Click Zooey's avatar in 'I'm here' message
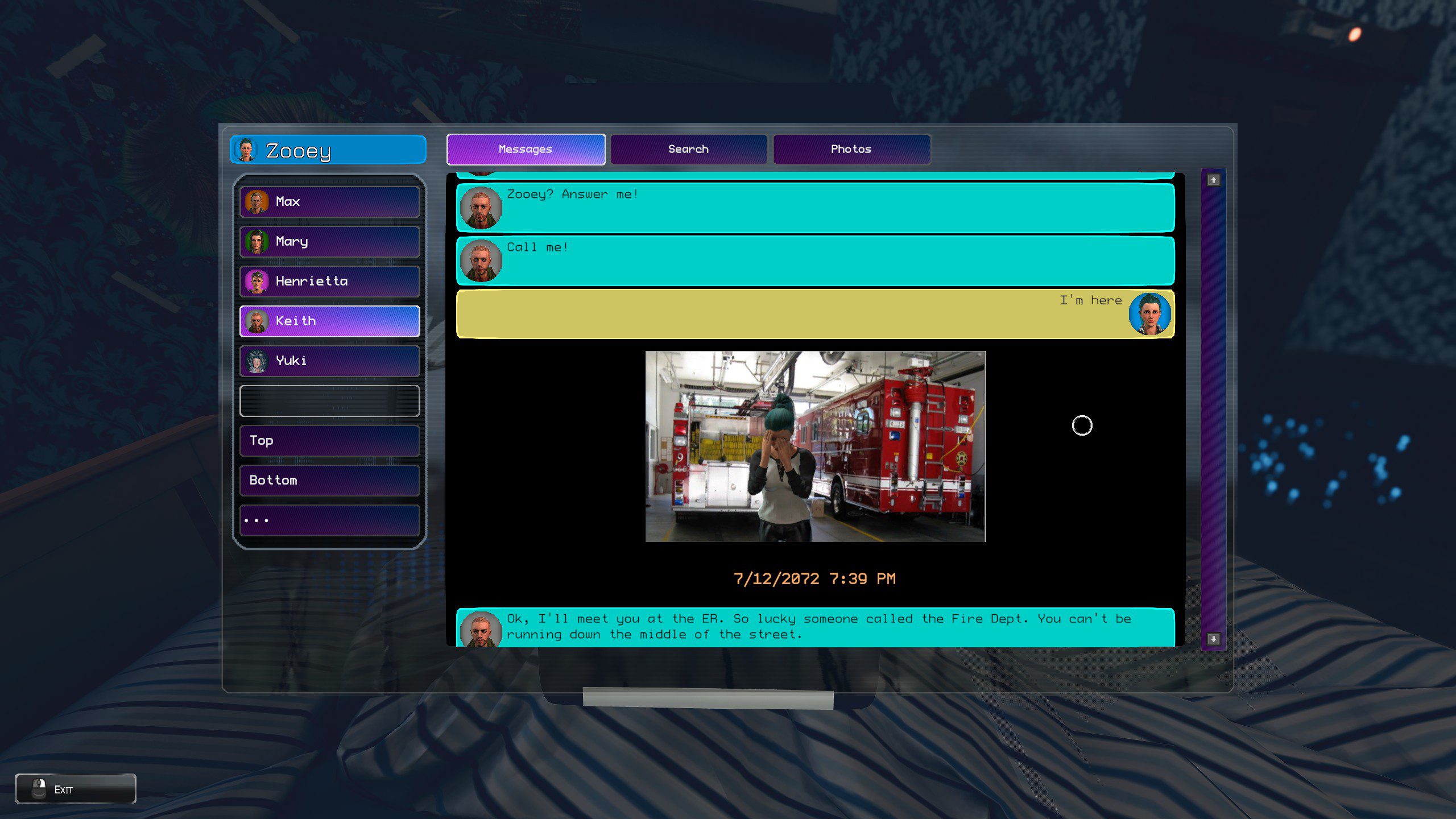 1149,314
